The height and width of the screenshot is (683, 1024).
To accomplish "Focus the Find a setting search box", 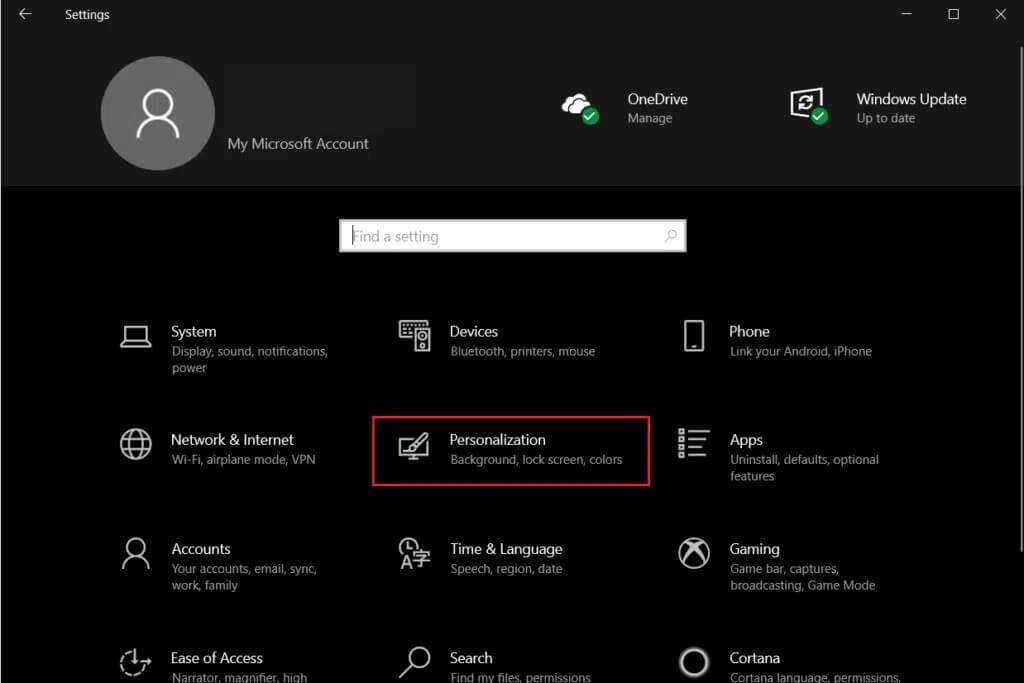I will (x=513, y=236).
